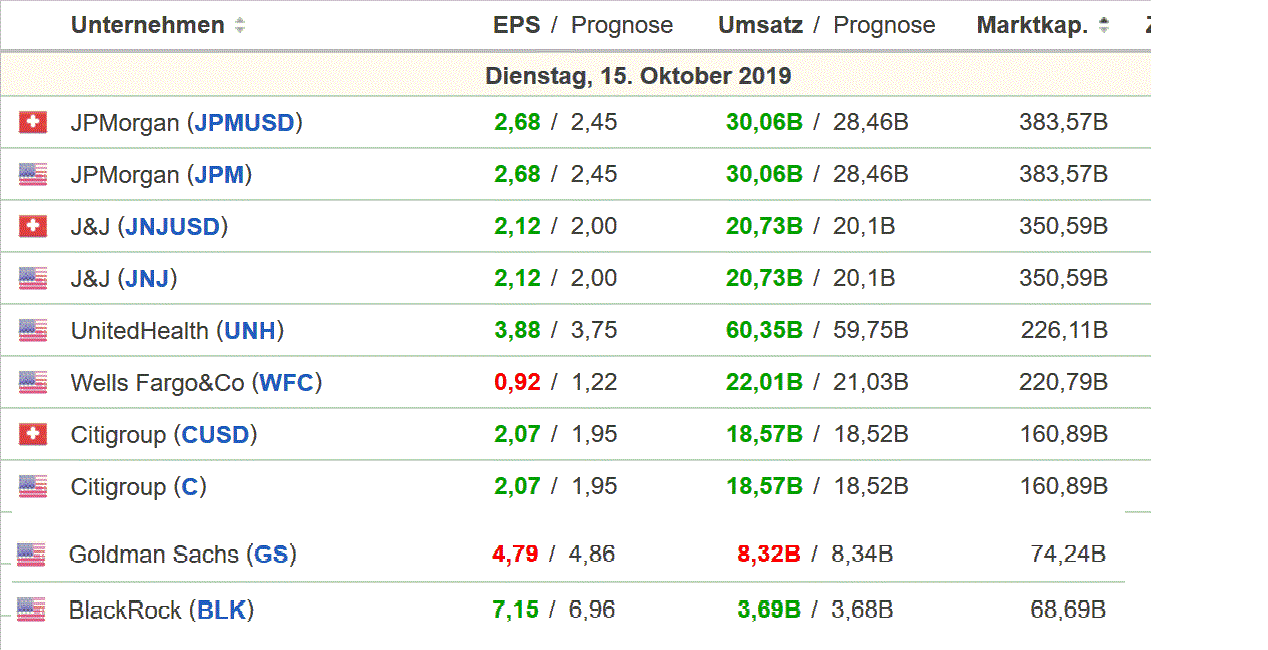This screenshot has height=650, width=1268.
Task: Click Swiss flag icon beside J&J (JNJUSD)
Action: coord(33,226)
